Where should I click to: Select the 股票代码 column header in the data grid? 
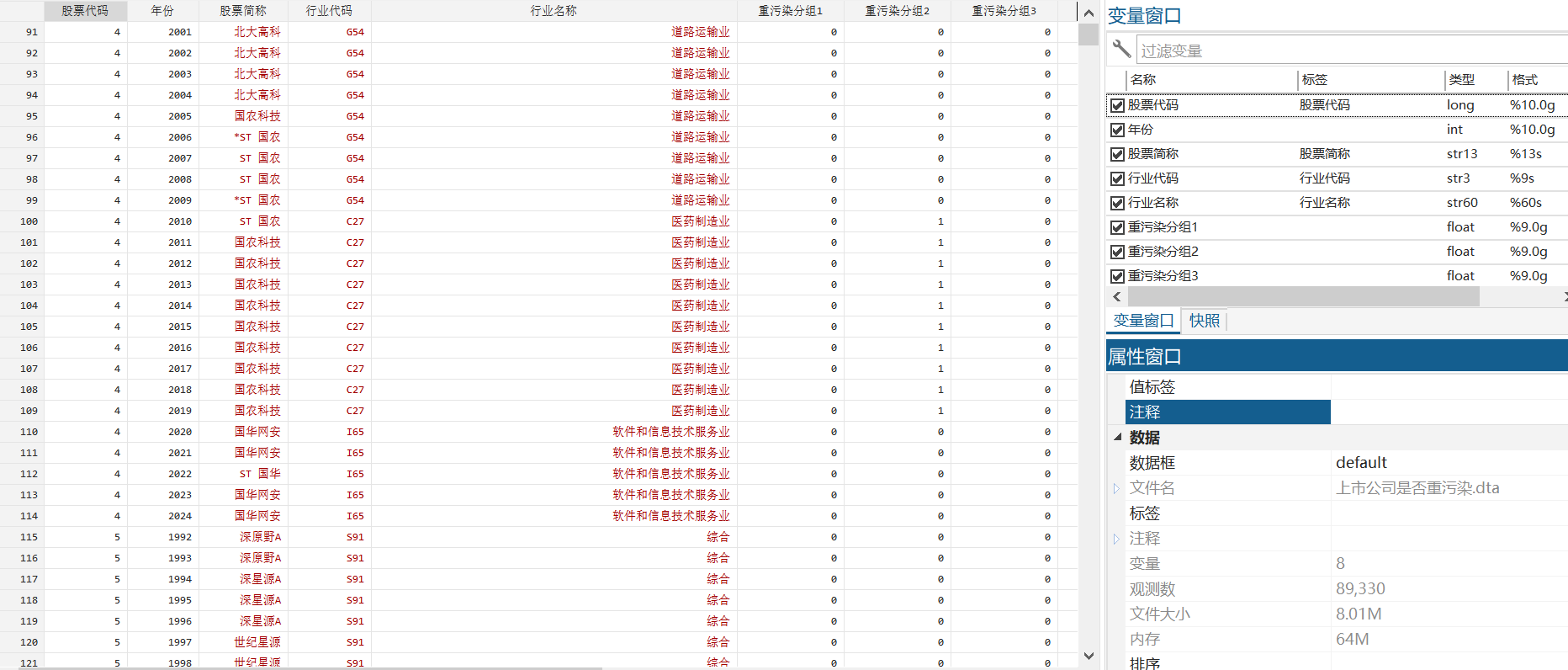85,11
